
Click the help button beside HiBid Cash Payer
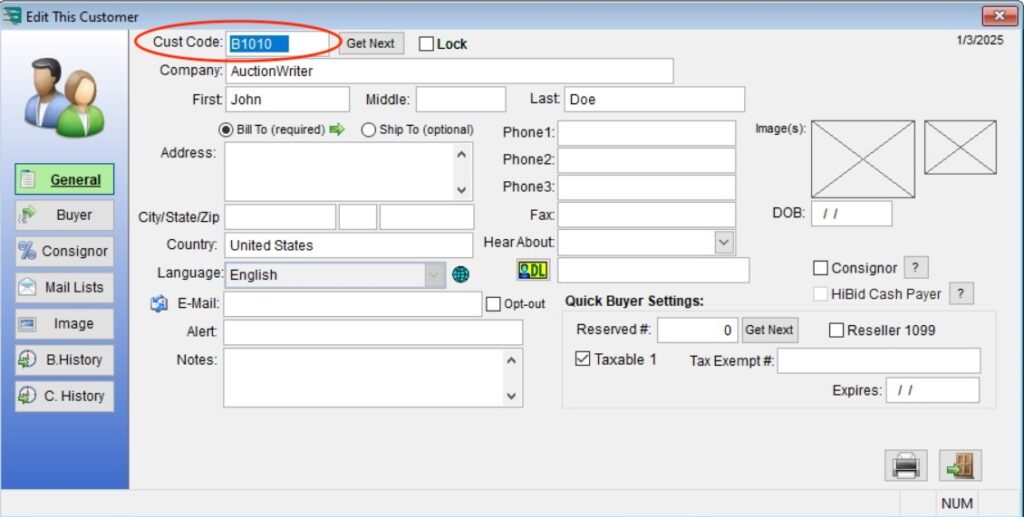960,293
